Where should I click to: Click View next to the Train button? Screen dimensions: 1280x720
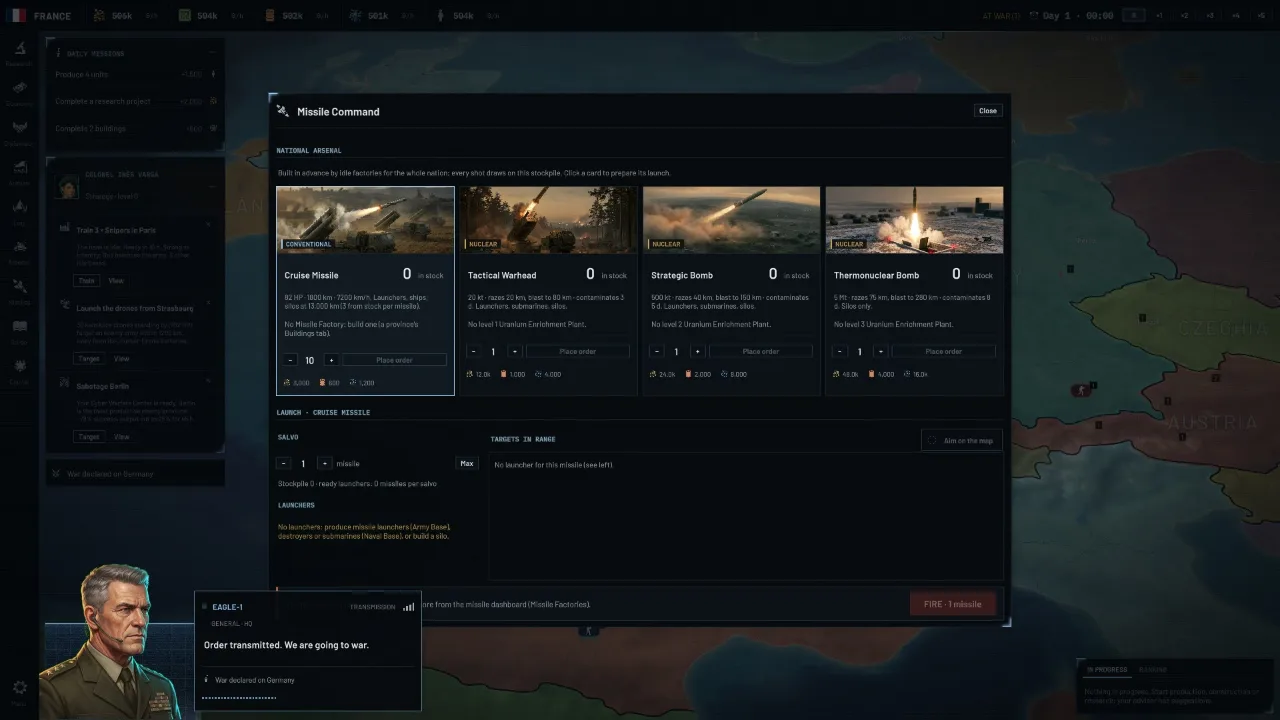(x=116, y=281)
